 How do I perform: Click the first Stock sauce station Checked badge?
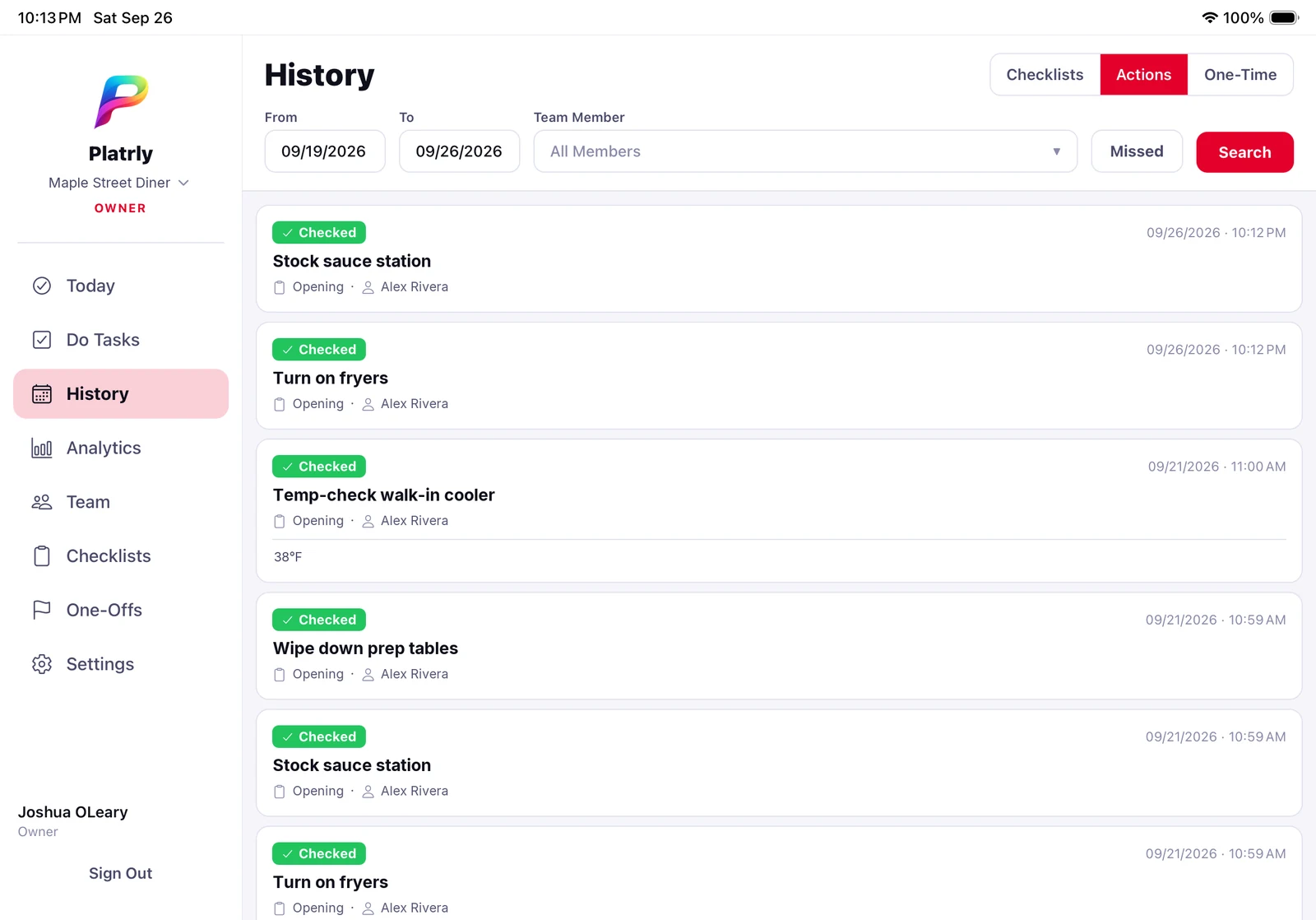coord(319,233)
